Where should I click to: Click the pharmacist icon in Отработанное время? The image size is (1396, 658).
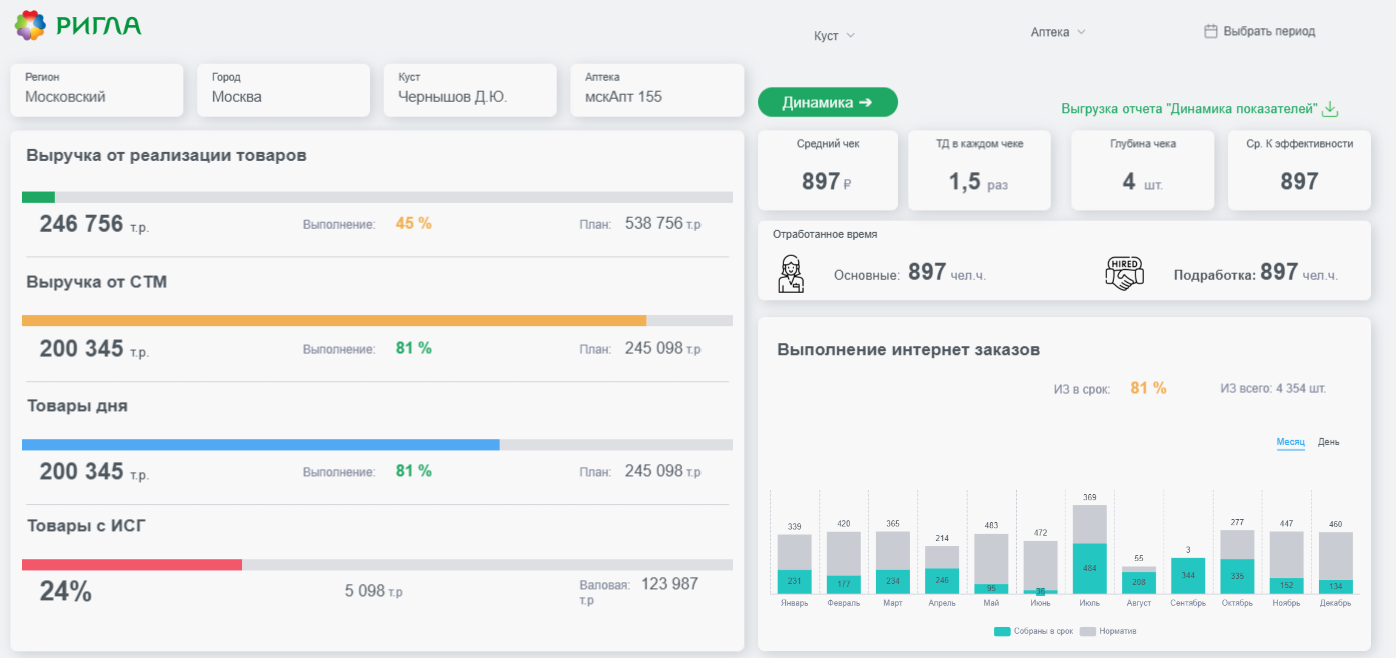click(791, 273)
